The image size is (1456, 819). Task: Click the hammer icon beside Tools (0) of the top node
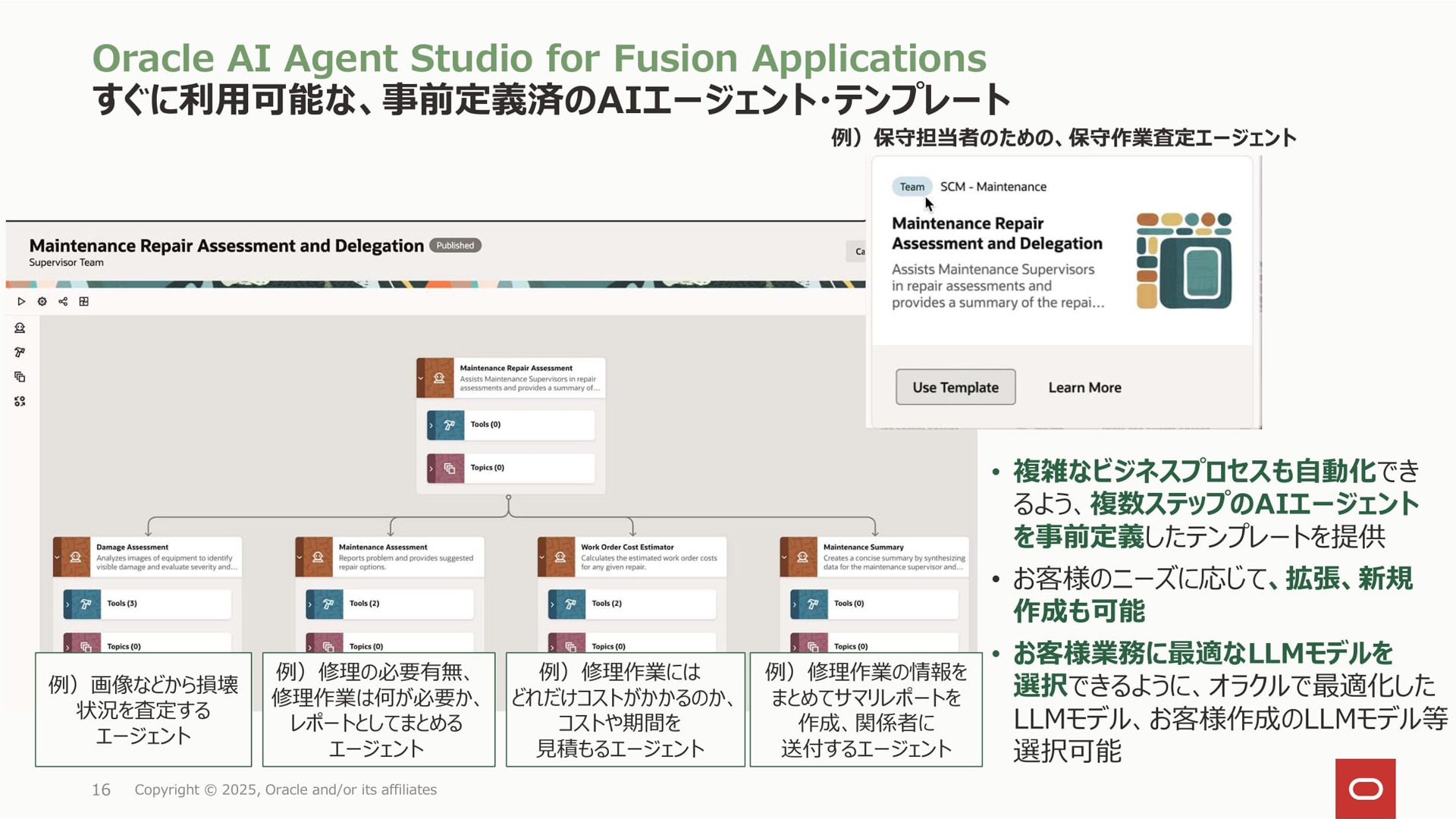(449, 425)
